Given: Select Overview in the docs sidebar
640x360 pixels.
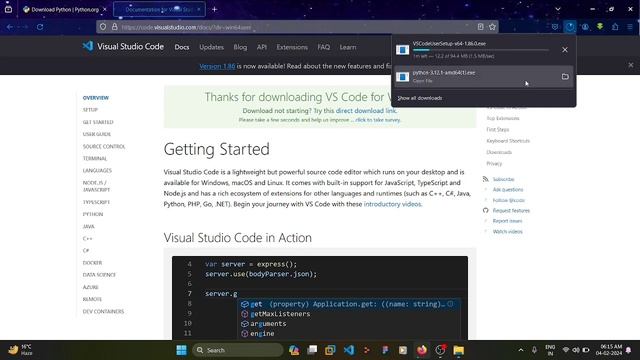Looking at the screenshot, I should point(96,98).
